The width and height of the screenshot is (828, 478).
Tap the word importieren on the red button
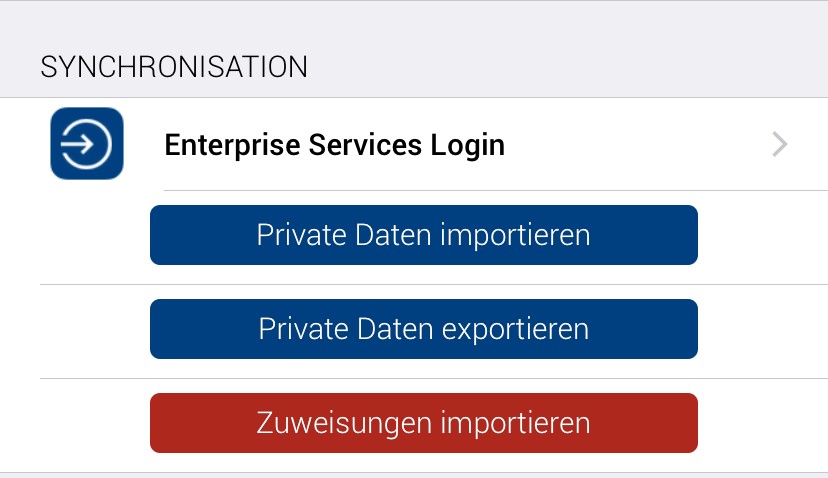[x=516, y=423]
